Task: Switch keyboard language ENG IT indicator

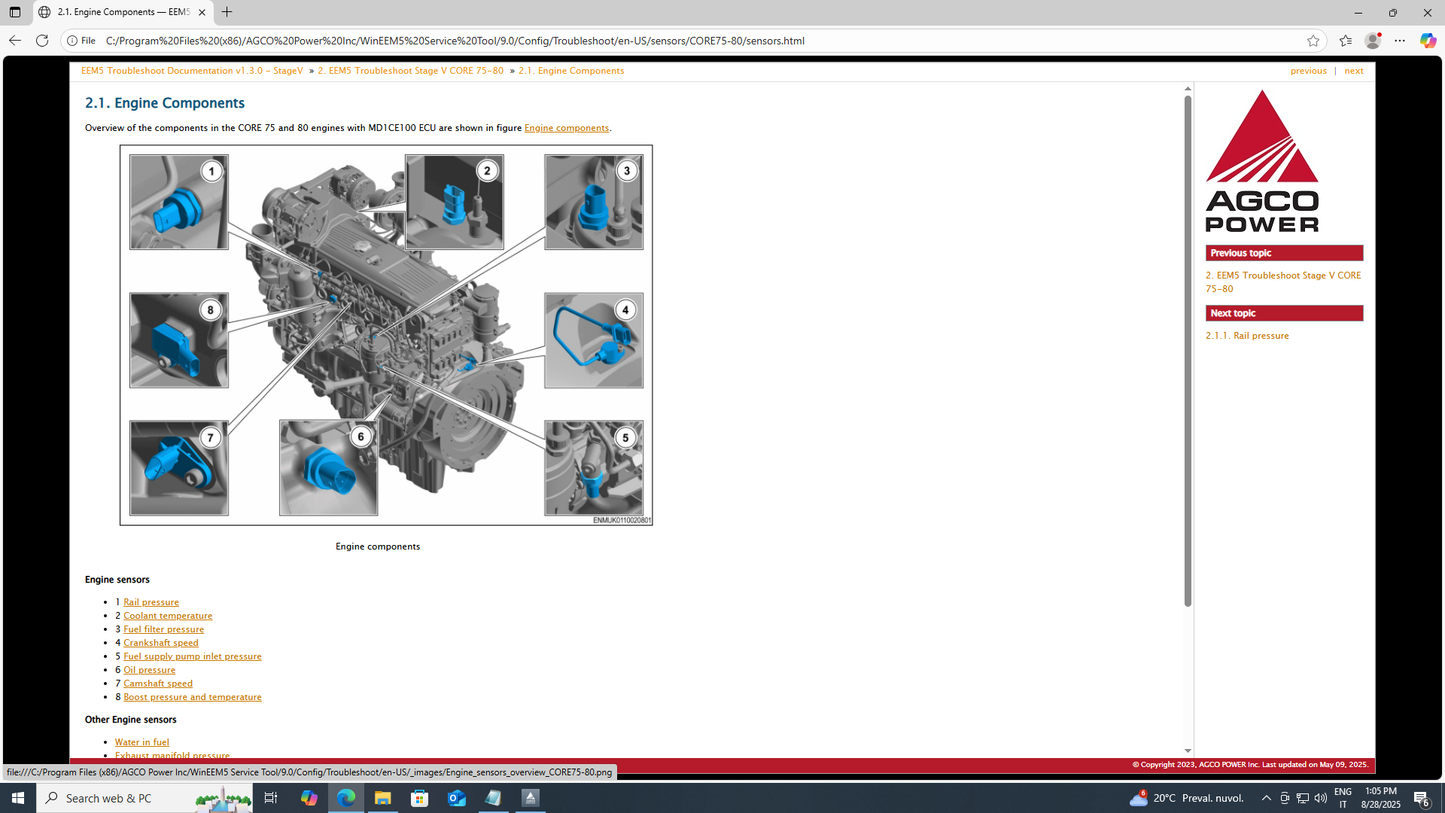Action: click(x=1343, y=797)
